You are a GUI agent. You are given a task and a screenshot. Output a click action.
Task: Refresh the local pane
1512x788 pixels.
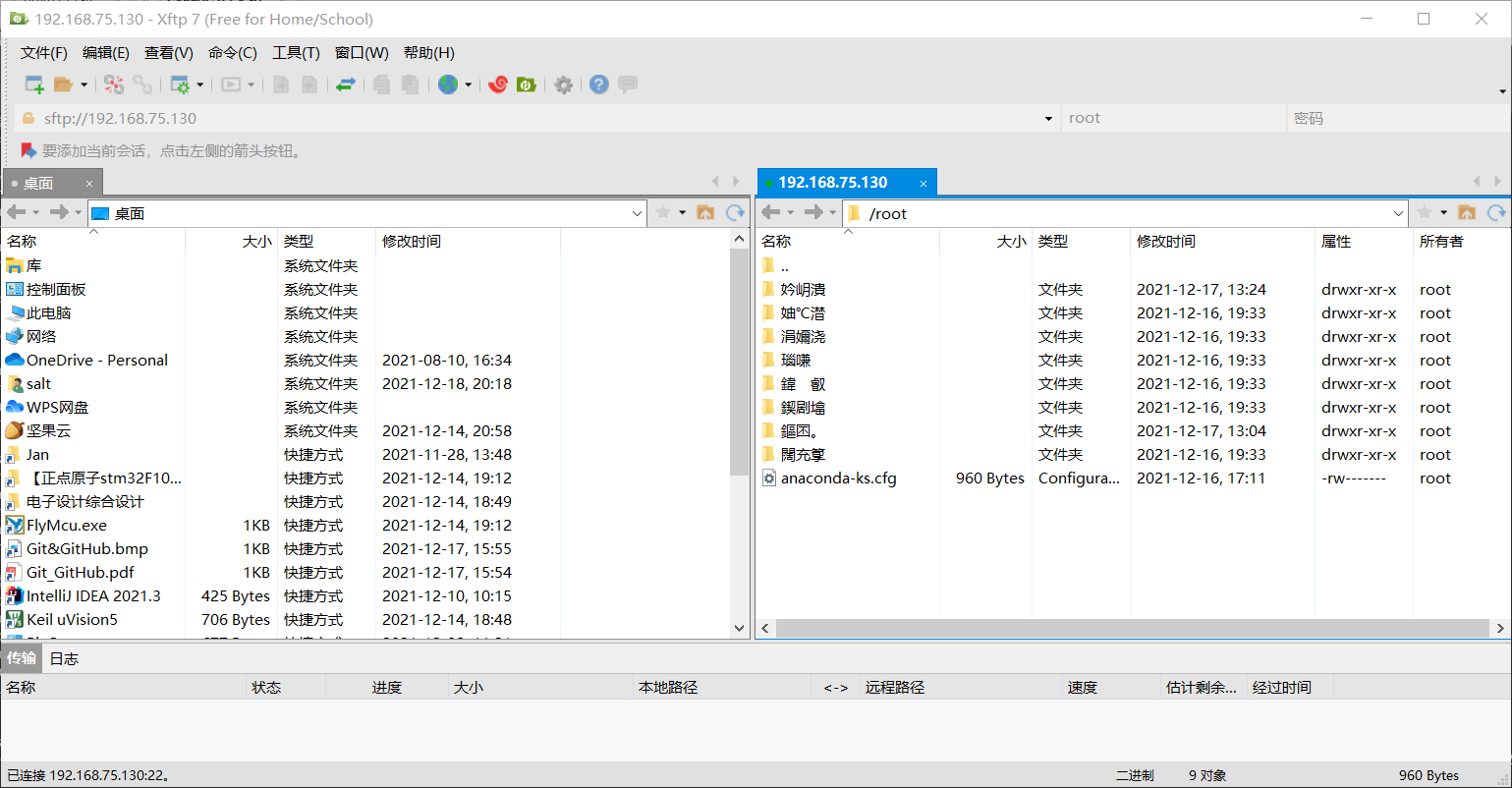[x=735, y=212]
